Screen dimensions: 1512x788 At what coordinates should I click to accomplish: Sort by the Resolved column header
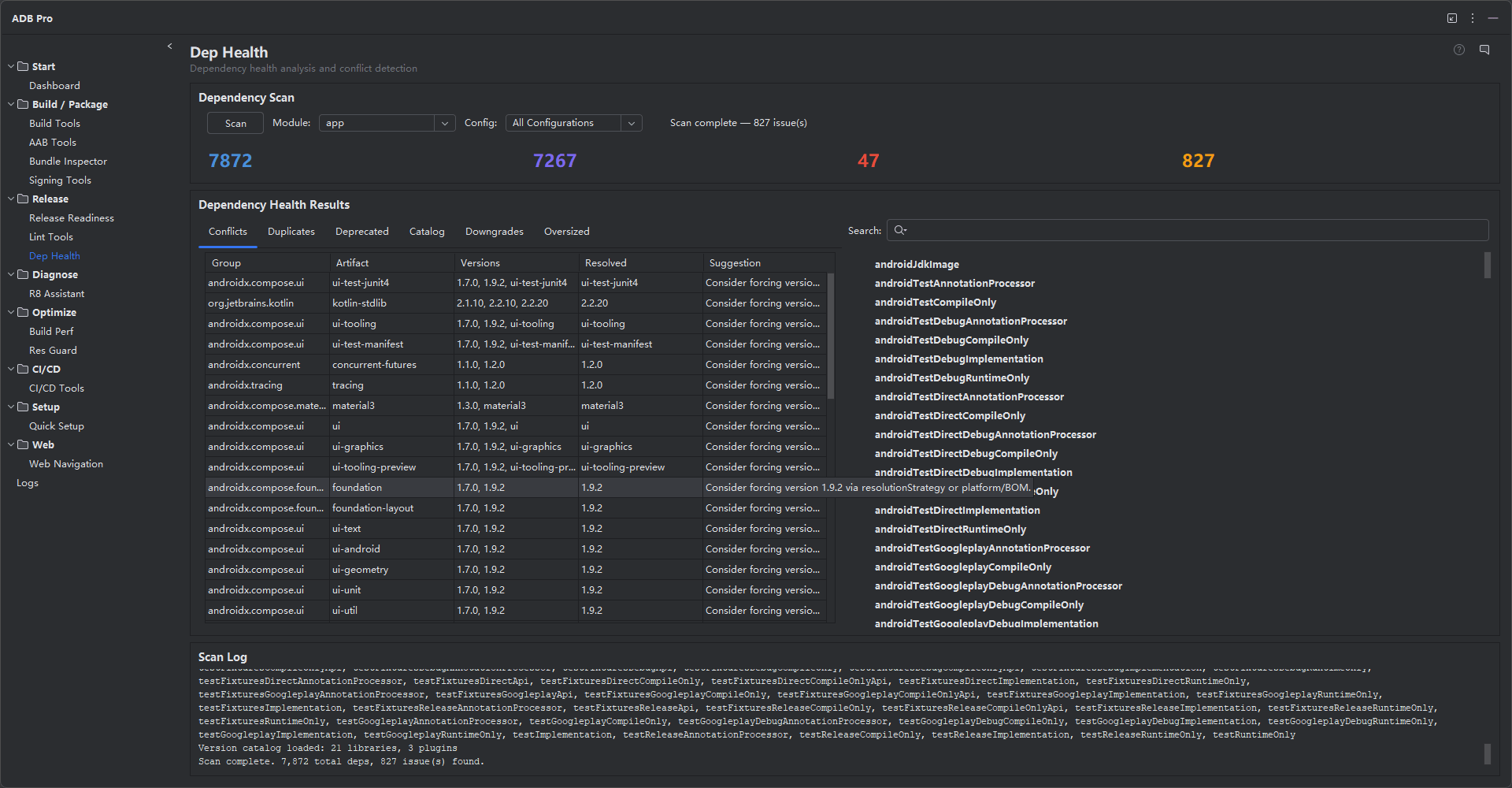coord(640,262)
